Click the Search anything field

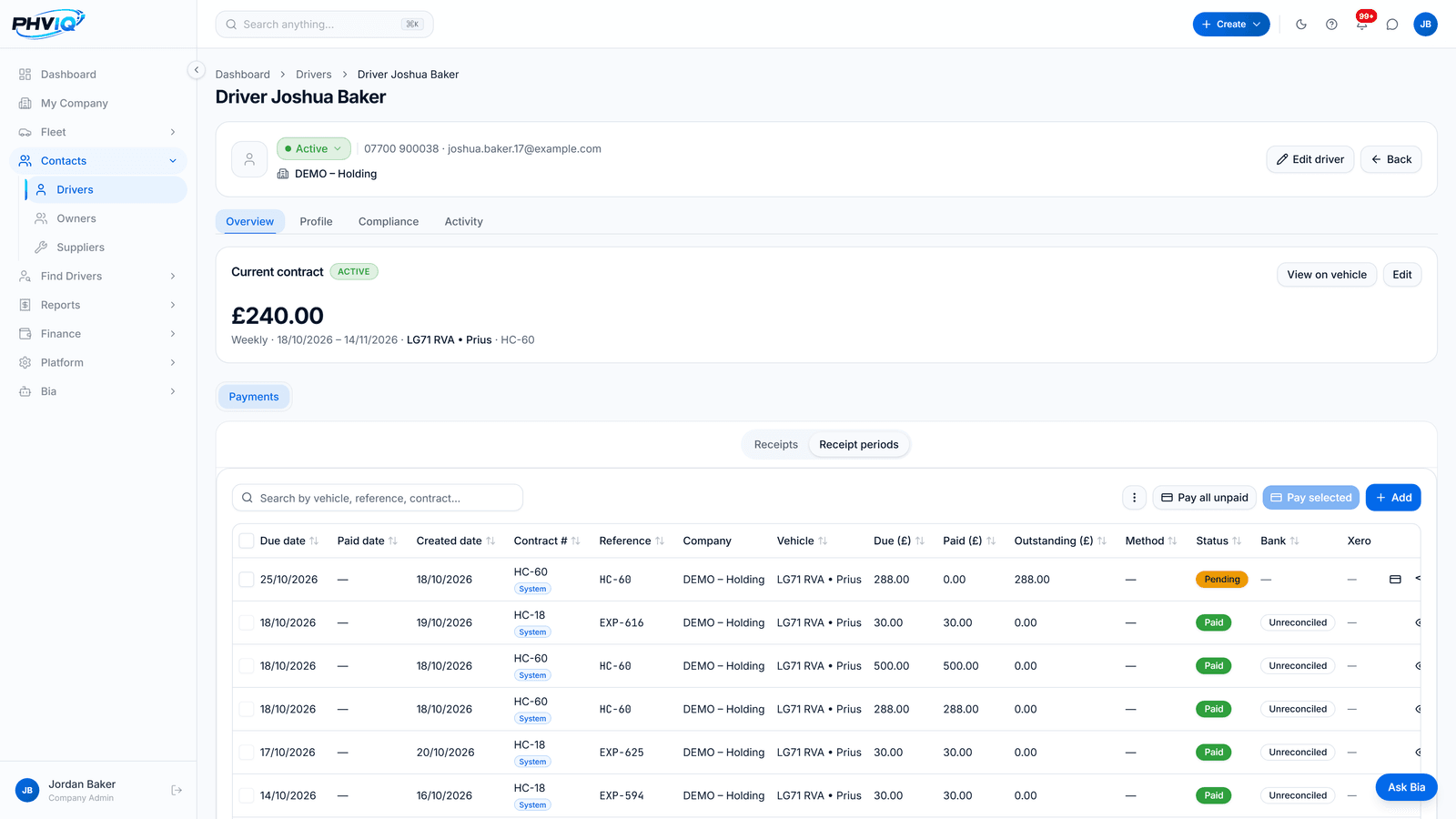pos(324,25)
